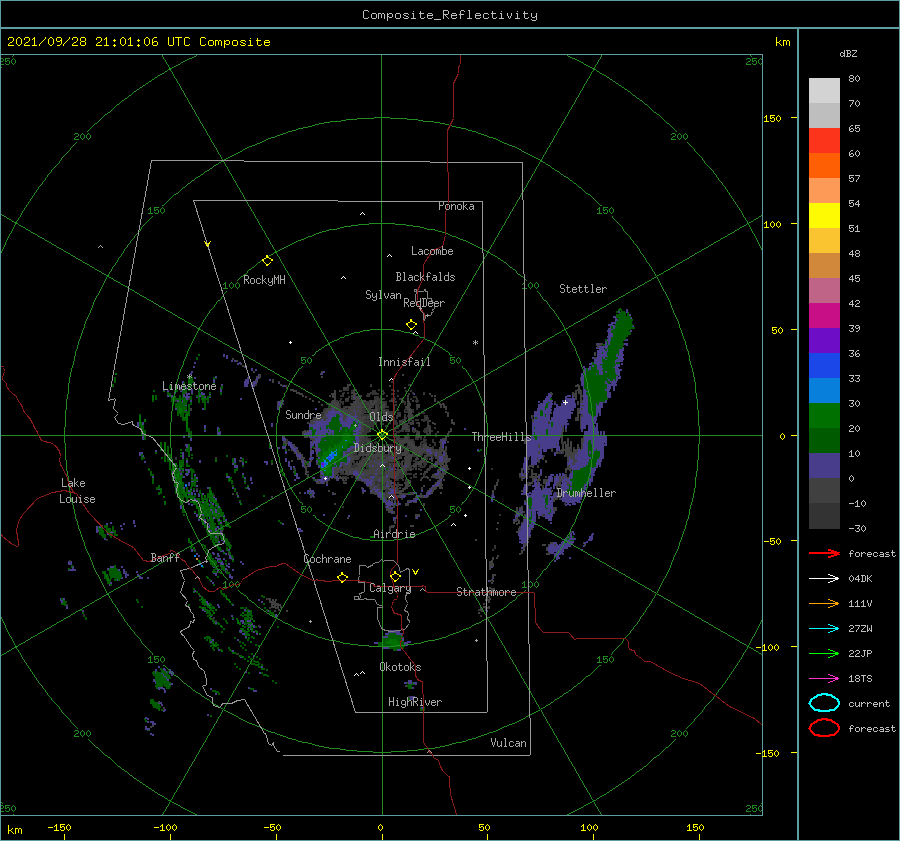
Task: Select the red 60-65 dBZ color swatch
Action: (x=824, y=141)
